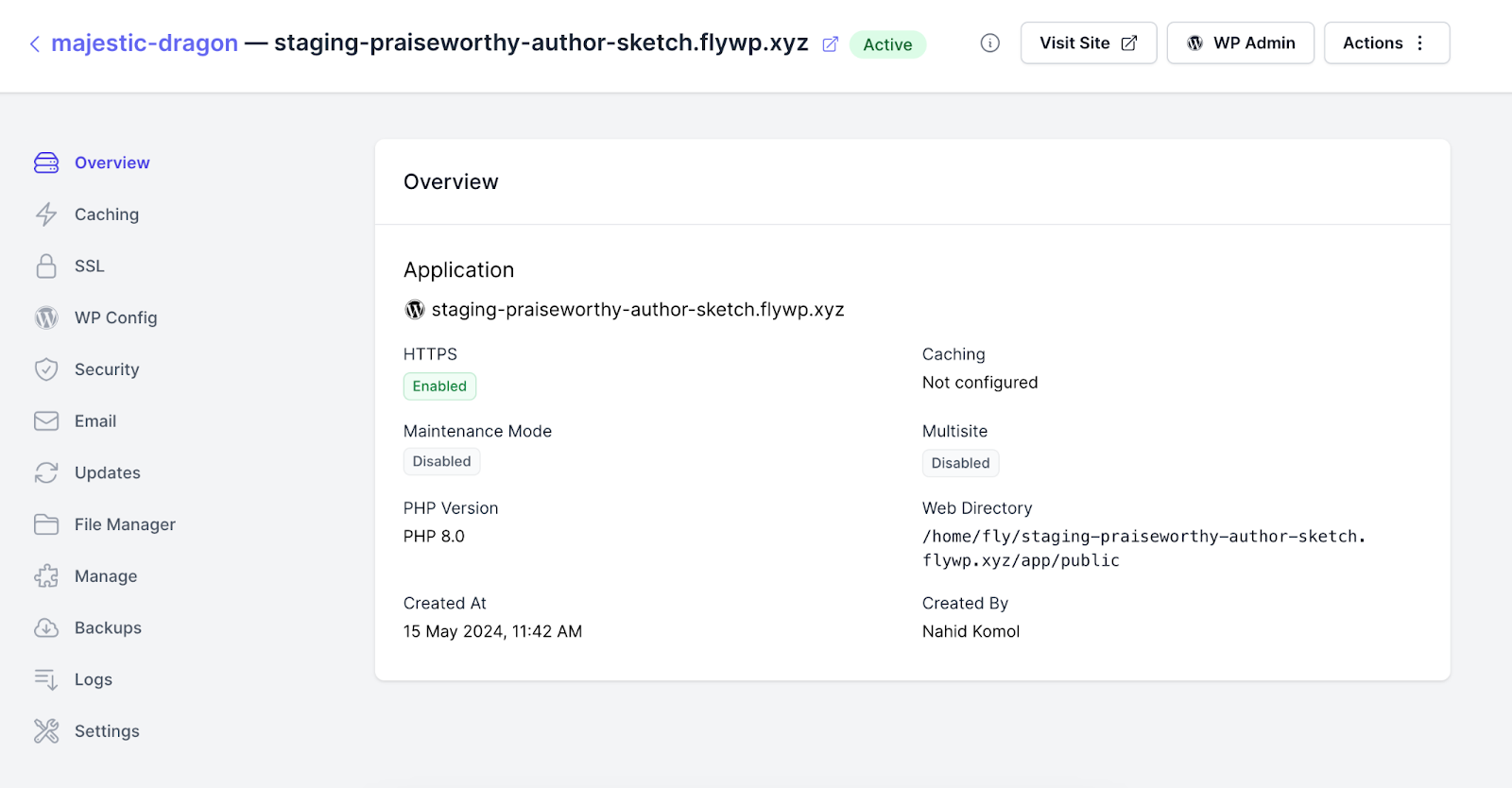
Task: Click the Multisite Disabled badge
Action: tap(960, 463)
